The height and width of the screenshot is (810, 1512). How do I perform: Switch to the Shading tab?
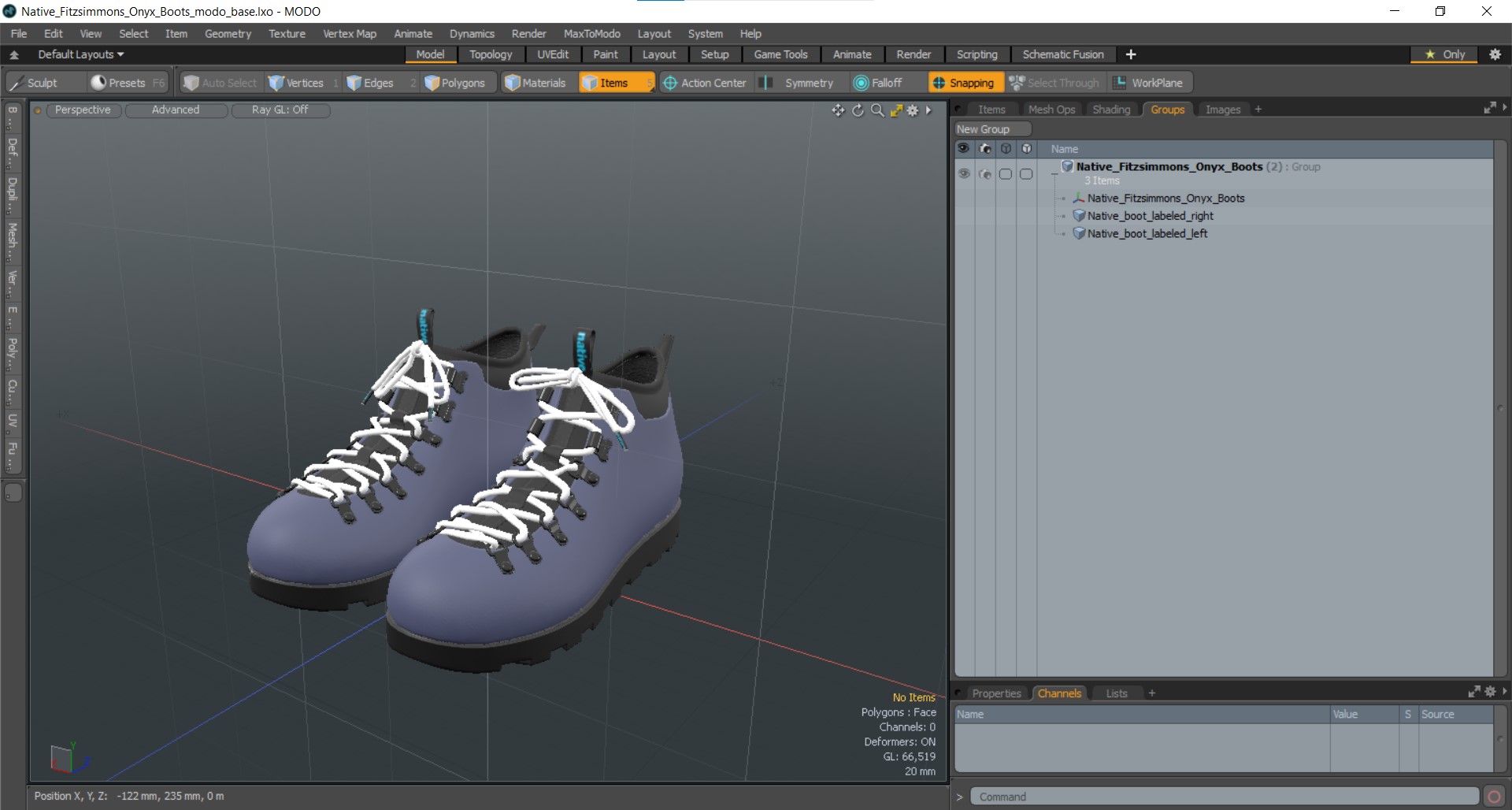1111,110
